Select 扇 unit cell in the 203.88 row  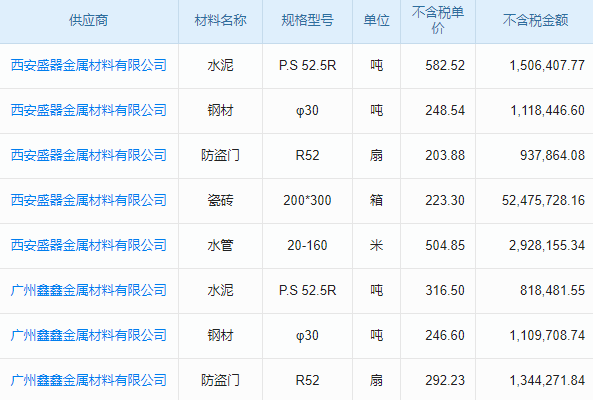tap(376, 155)
